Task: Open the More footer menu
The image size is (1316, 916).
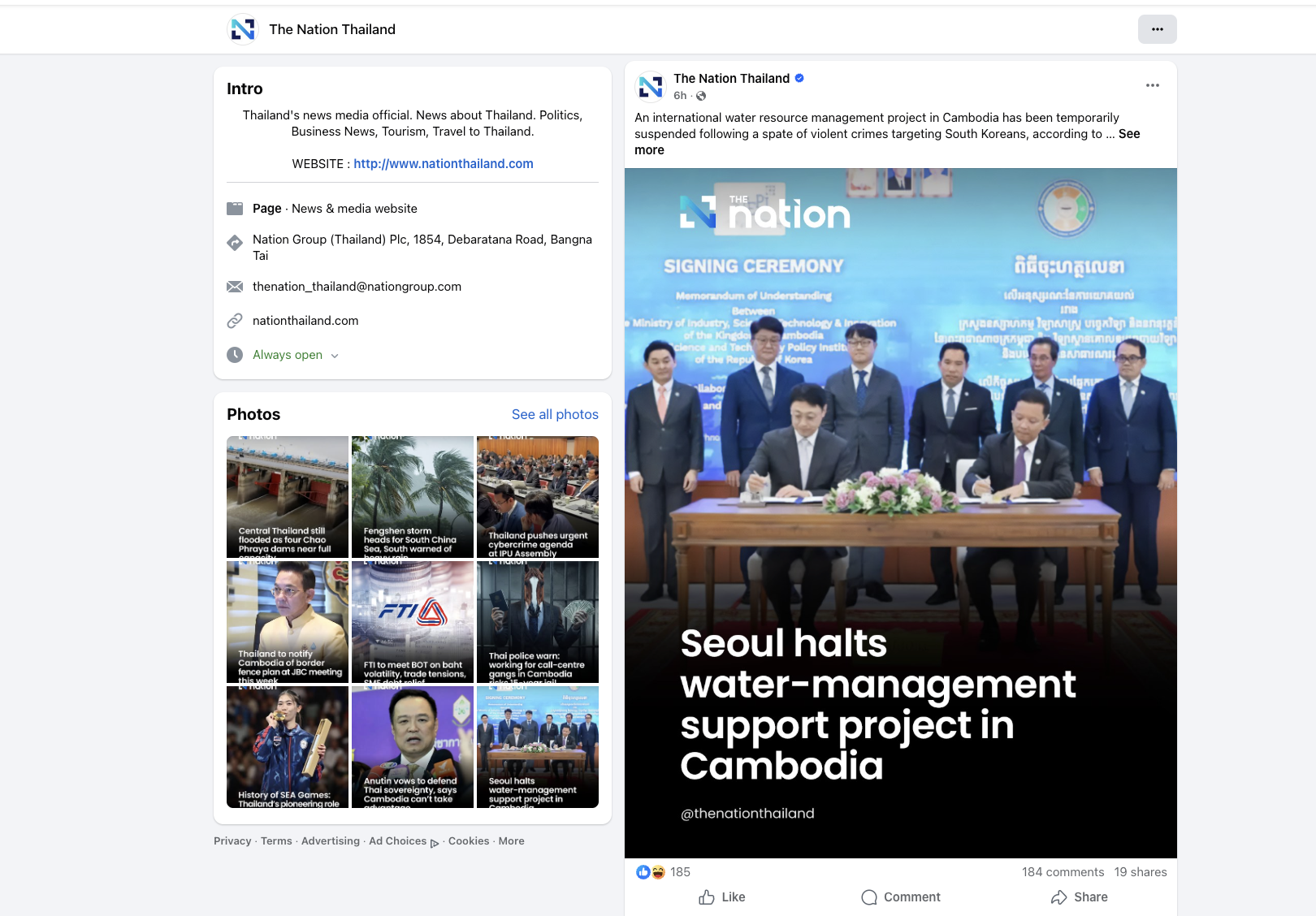Action: tap(511, 841)
